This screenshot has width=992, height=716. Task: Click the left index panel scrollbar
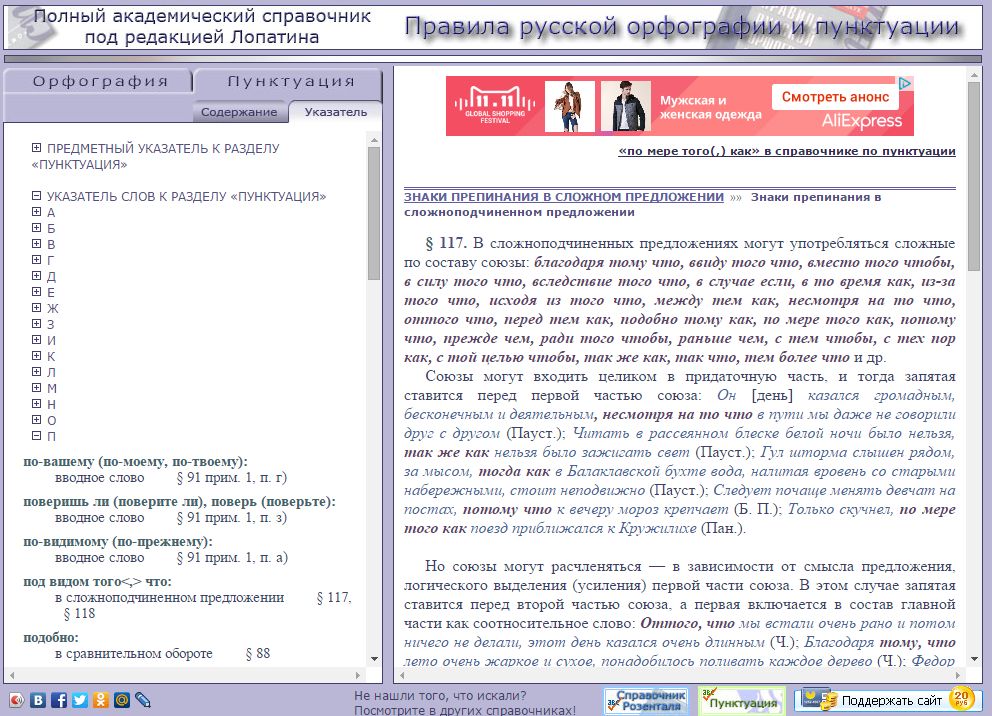pos(374,400)
